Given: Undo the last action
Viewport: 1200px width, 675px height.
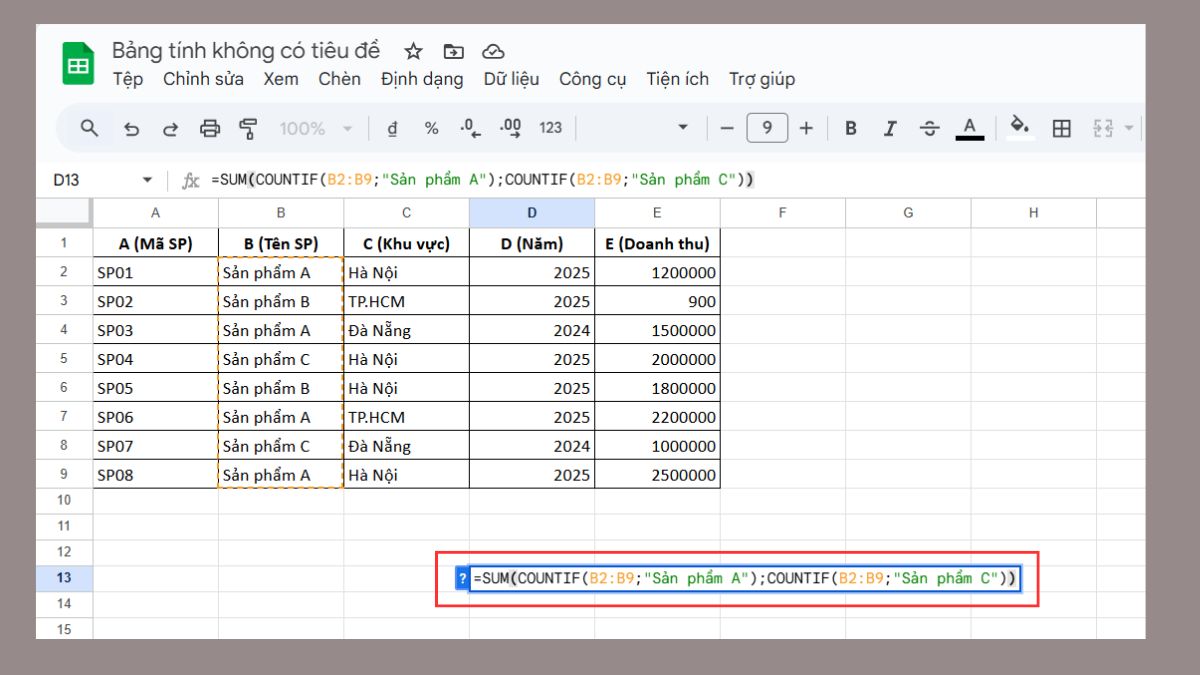Looking at the screenshot, I should 131,128.
